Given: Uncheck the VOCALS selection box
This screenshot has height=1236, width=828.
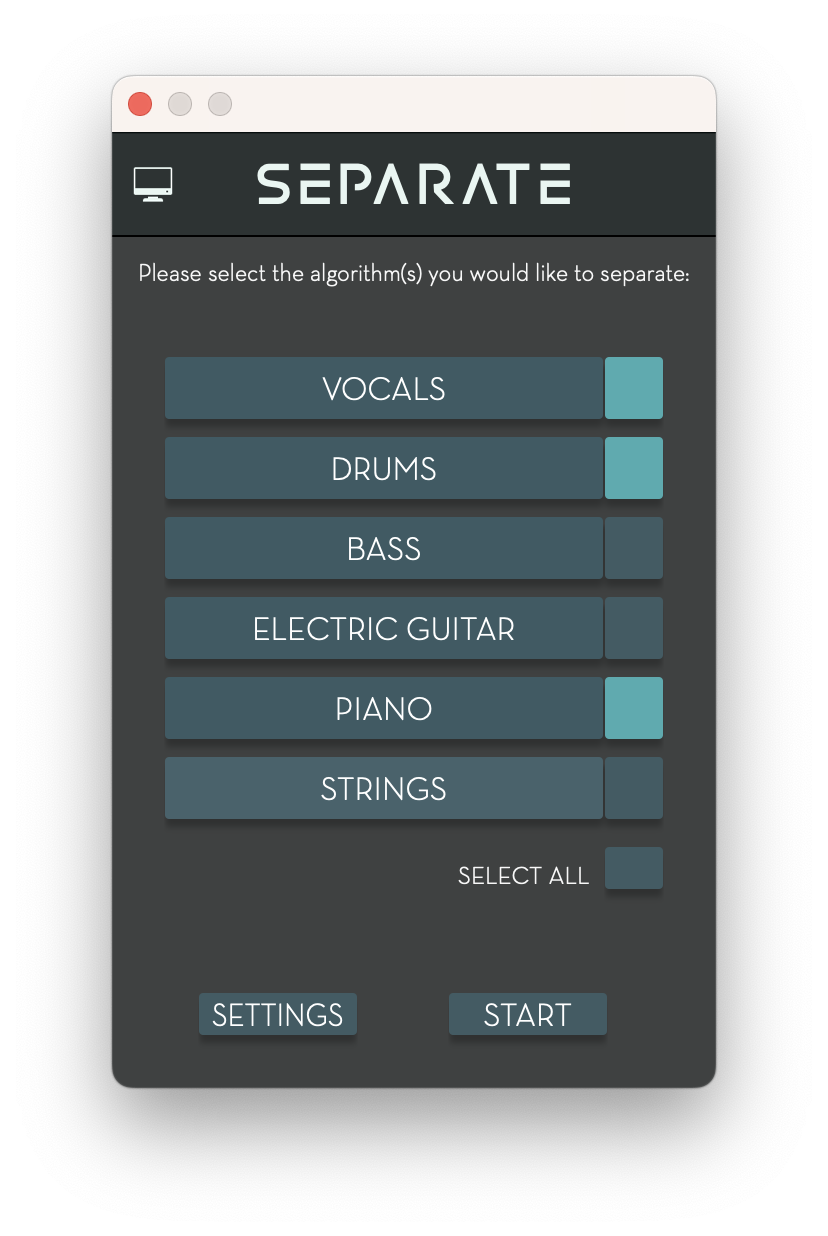Looking at the screenshot, I should tap(634, 388).
